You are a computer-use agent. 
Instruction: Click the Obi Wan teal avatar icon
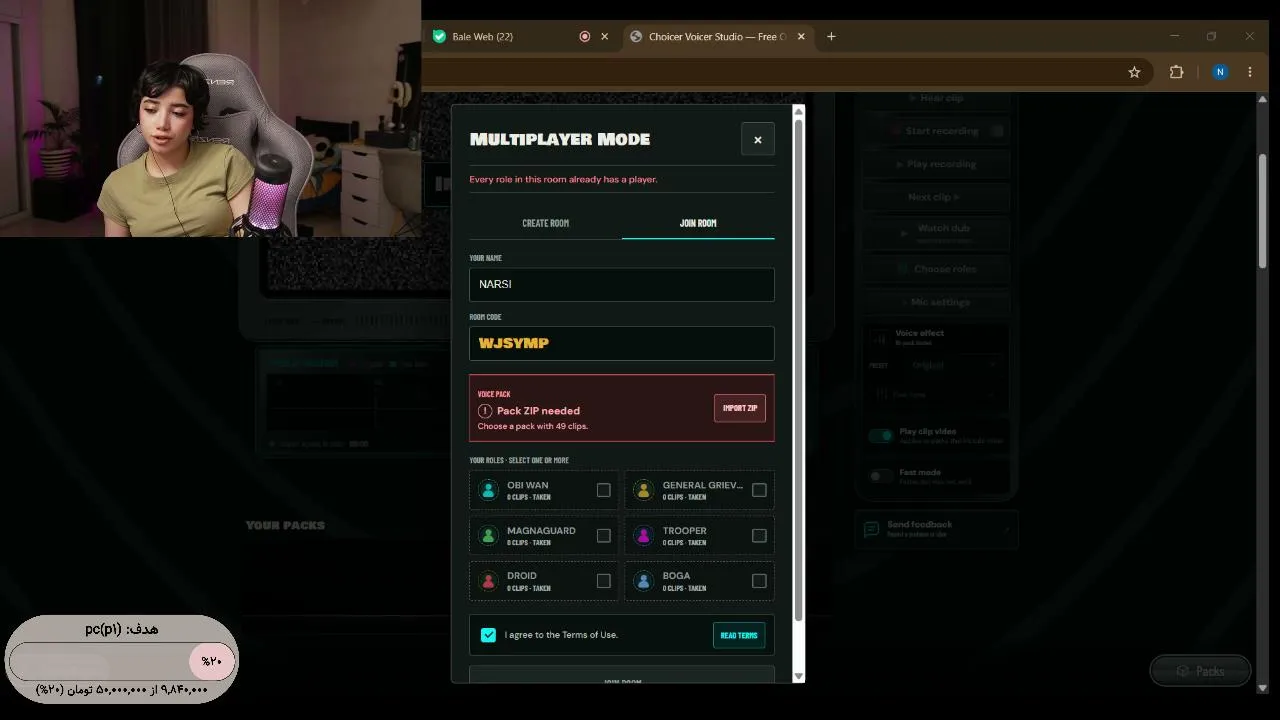[488, 490]
